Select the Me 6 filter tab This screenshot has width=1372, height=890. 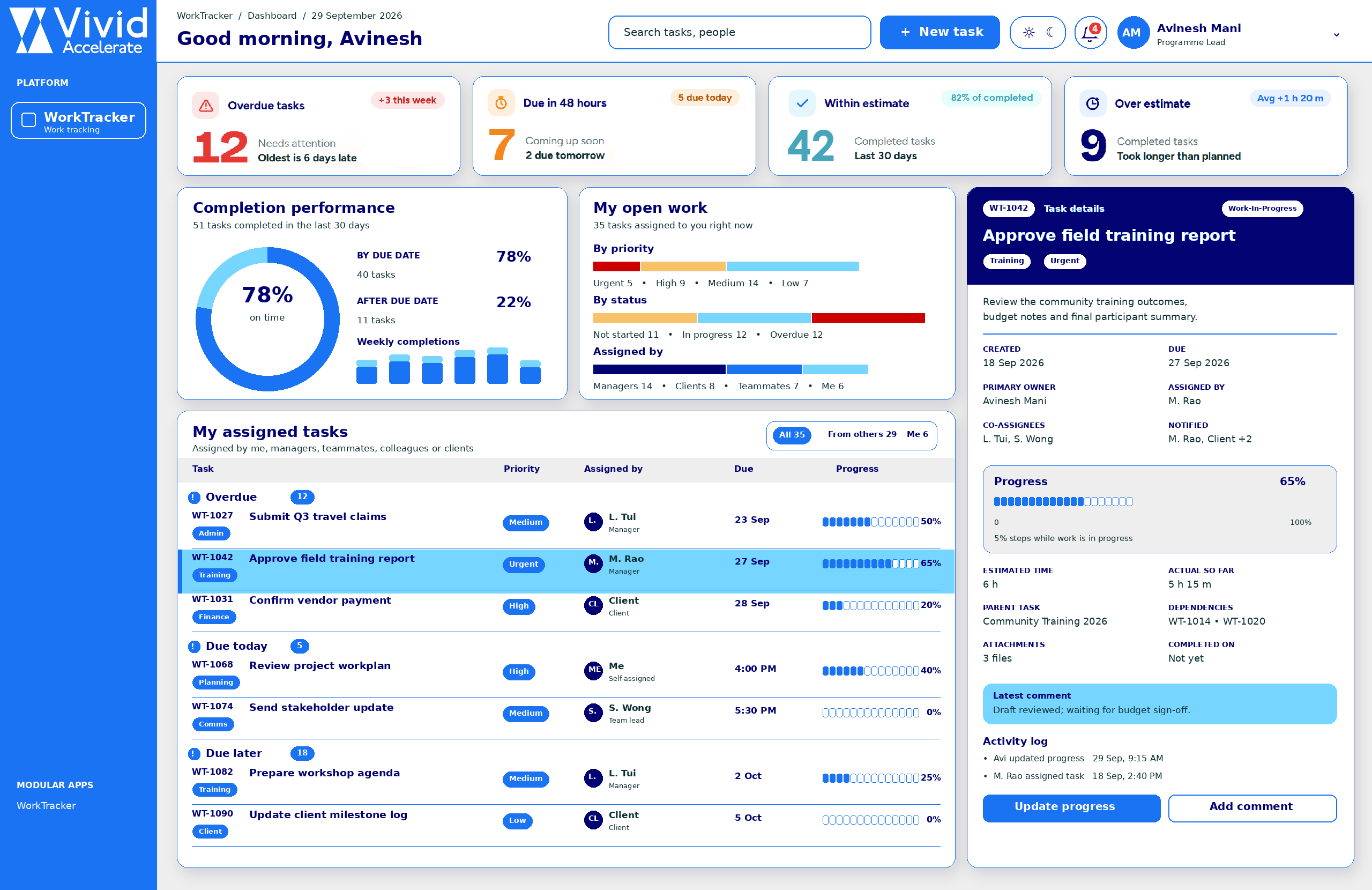(x=917, y=434)
